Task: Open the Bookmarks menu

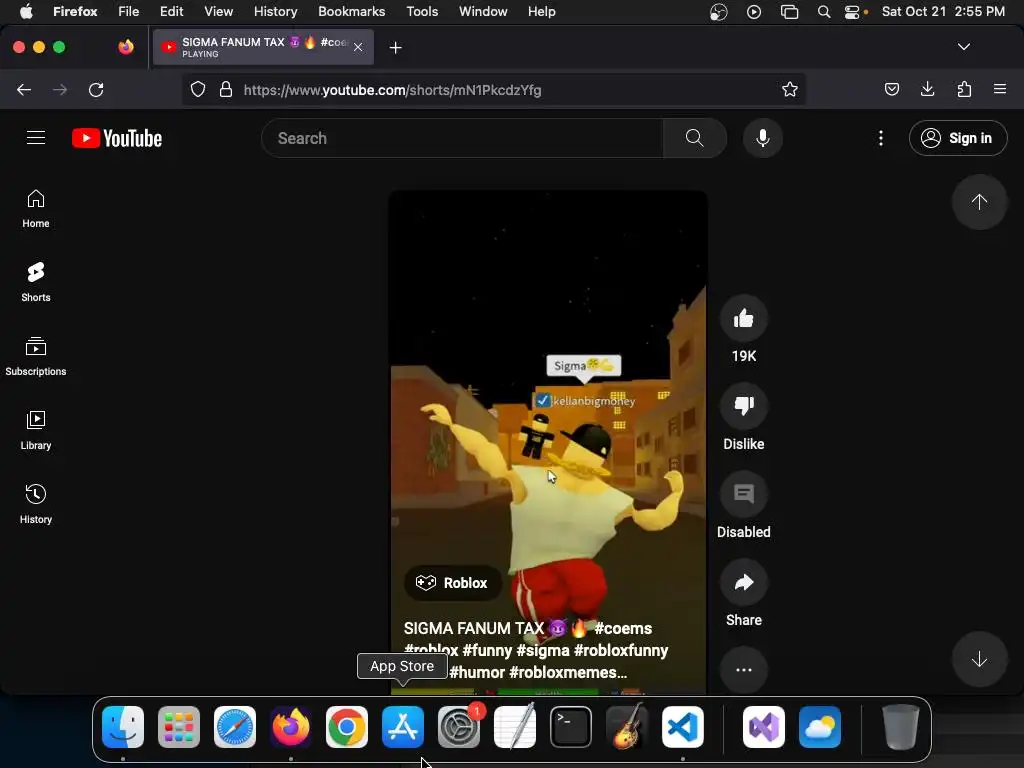Action: pyautogui.click(x=351, y=12)
